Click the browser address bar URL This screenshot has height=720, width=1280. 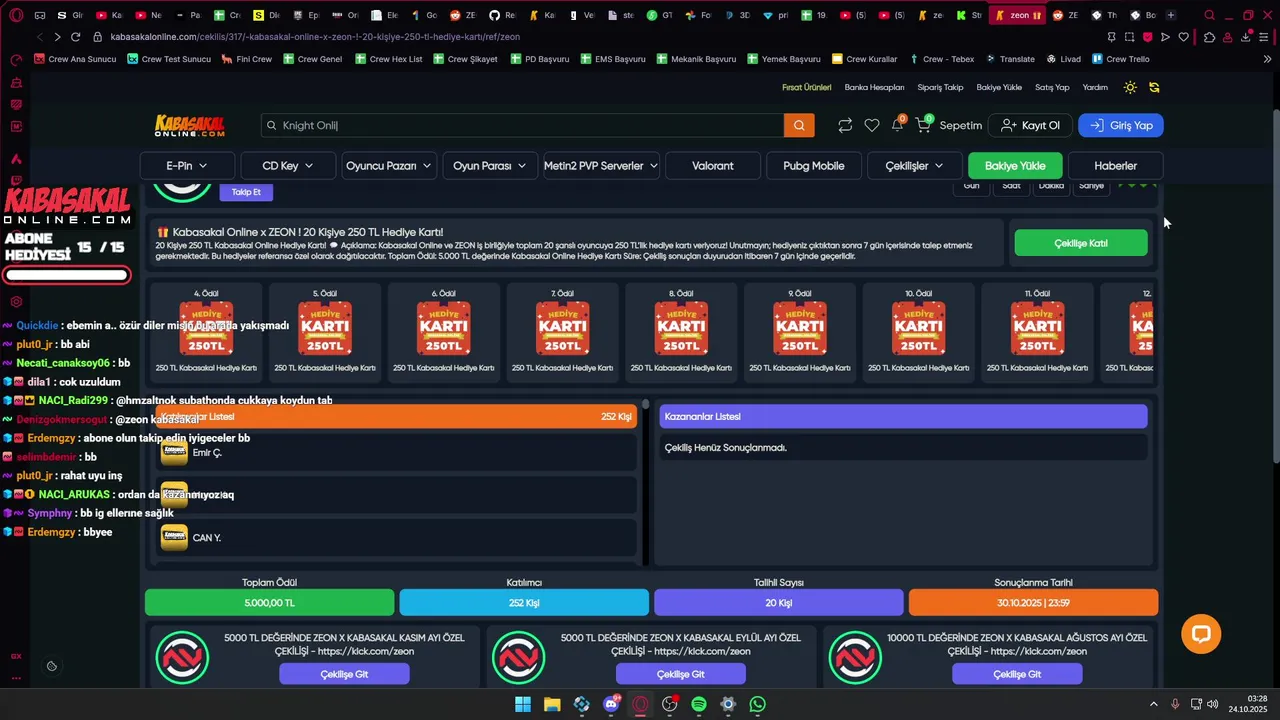coord(315,37)
